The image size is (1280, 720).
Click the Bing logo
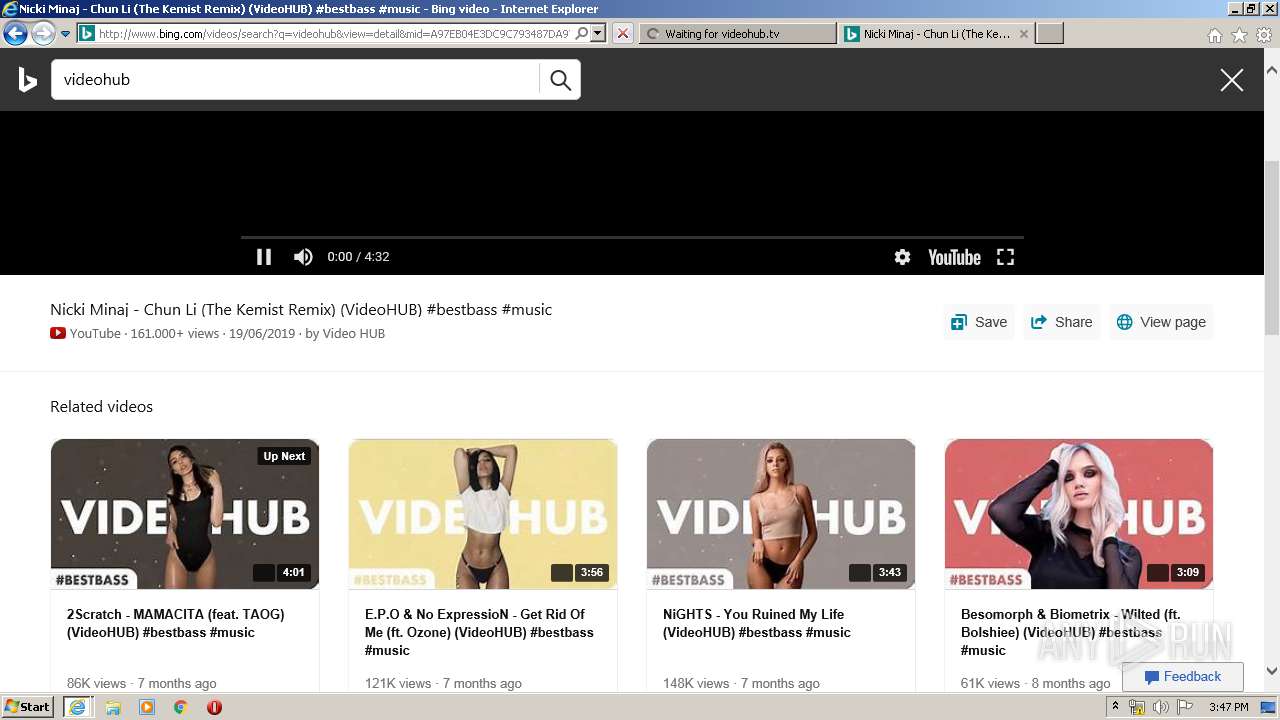click(x=28, y=79)
